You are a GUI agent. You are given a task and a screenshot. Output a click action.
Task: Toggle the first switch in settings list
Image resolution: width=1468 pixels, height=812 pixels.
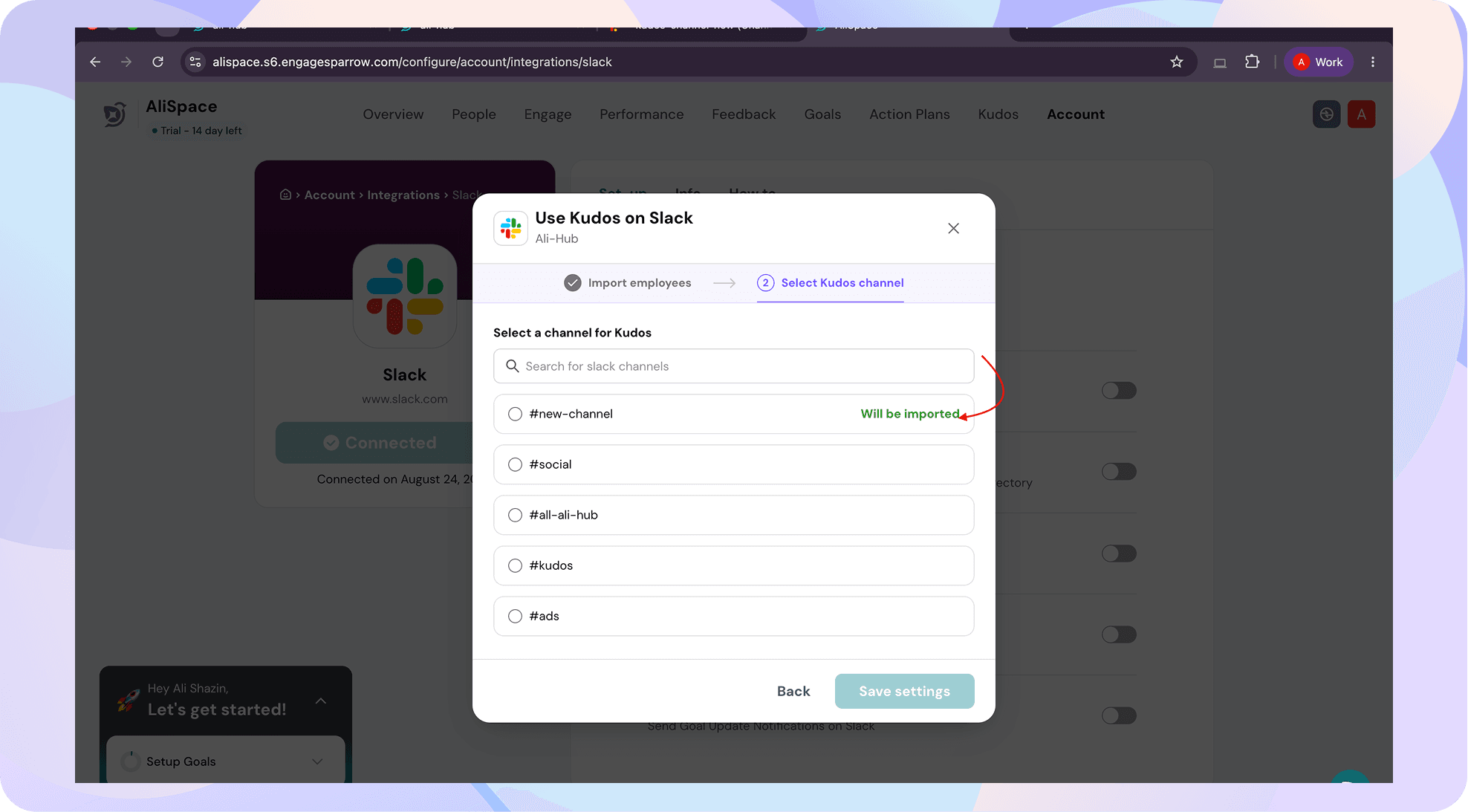1119,391
